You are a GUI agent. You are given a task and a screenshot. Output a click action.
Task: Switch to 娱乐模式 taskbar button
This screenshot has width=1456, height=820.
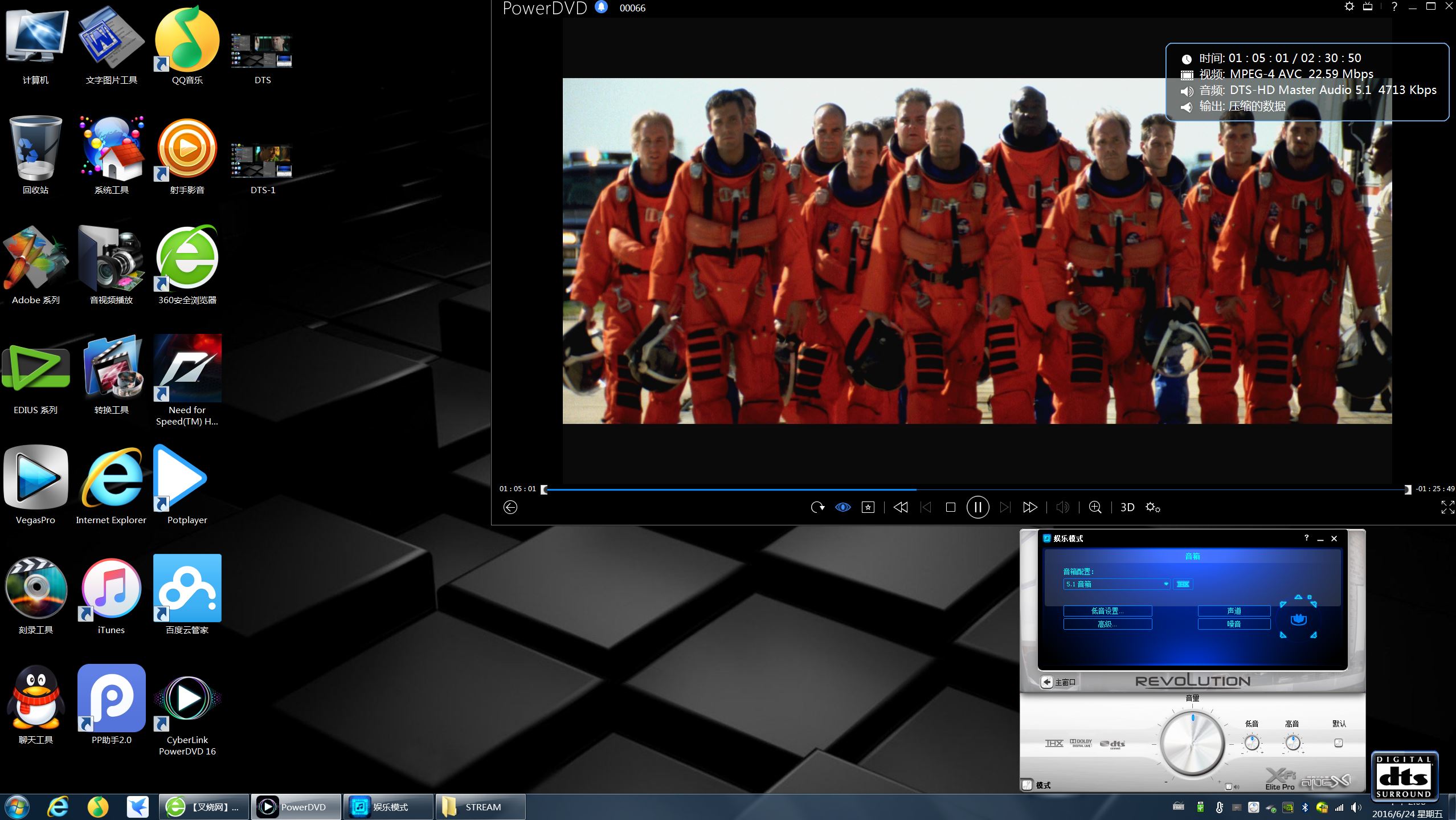tap(388, 807)
